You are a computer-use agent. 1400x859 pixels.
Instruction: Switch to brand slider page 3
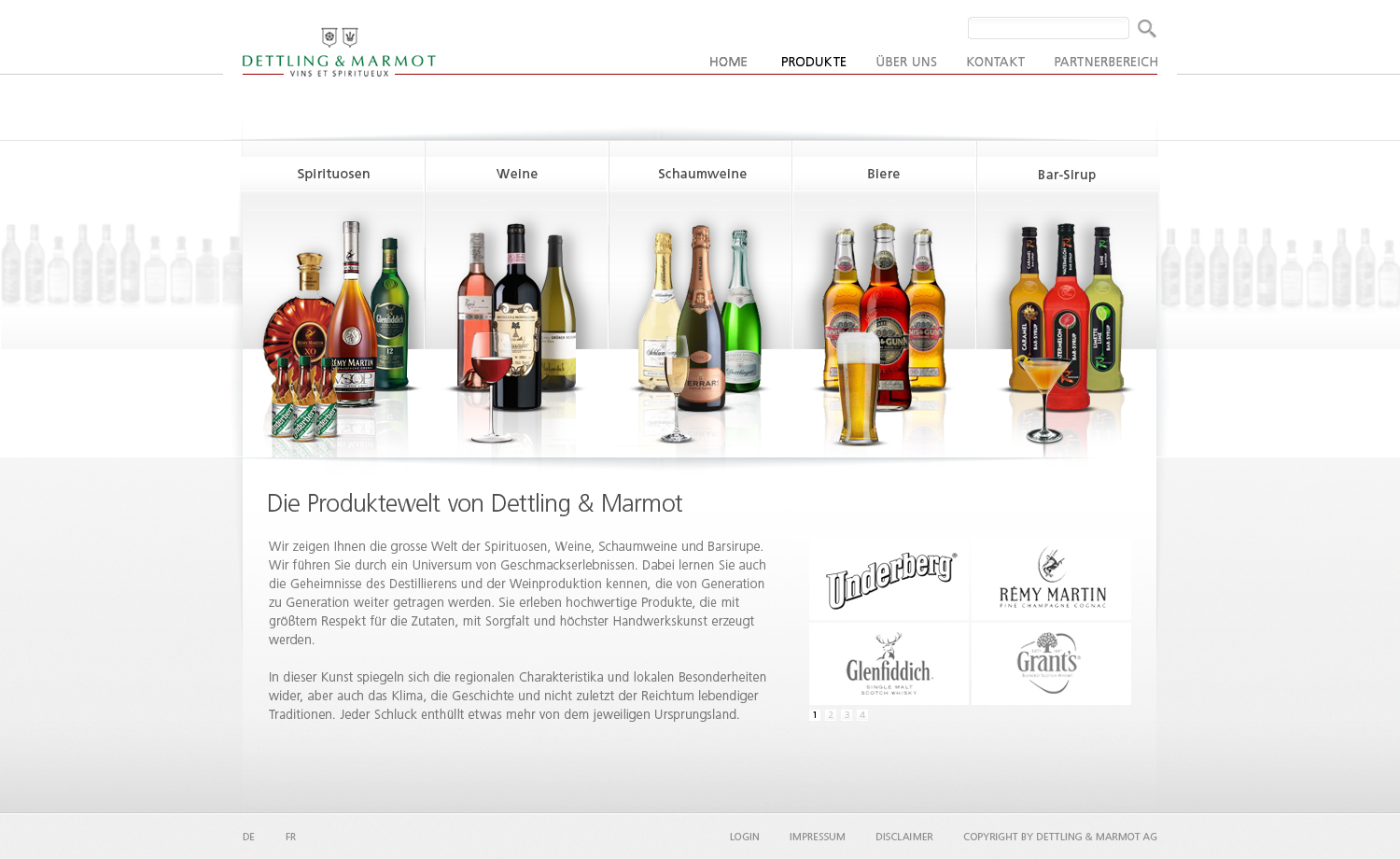tap(847, 715)
